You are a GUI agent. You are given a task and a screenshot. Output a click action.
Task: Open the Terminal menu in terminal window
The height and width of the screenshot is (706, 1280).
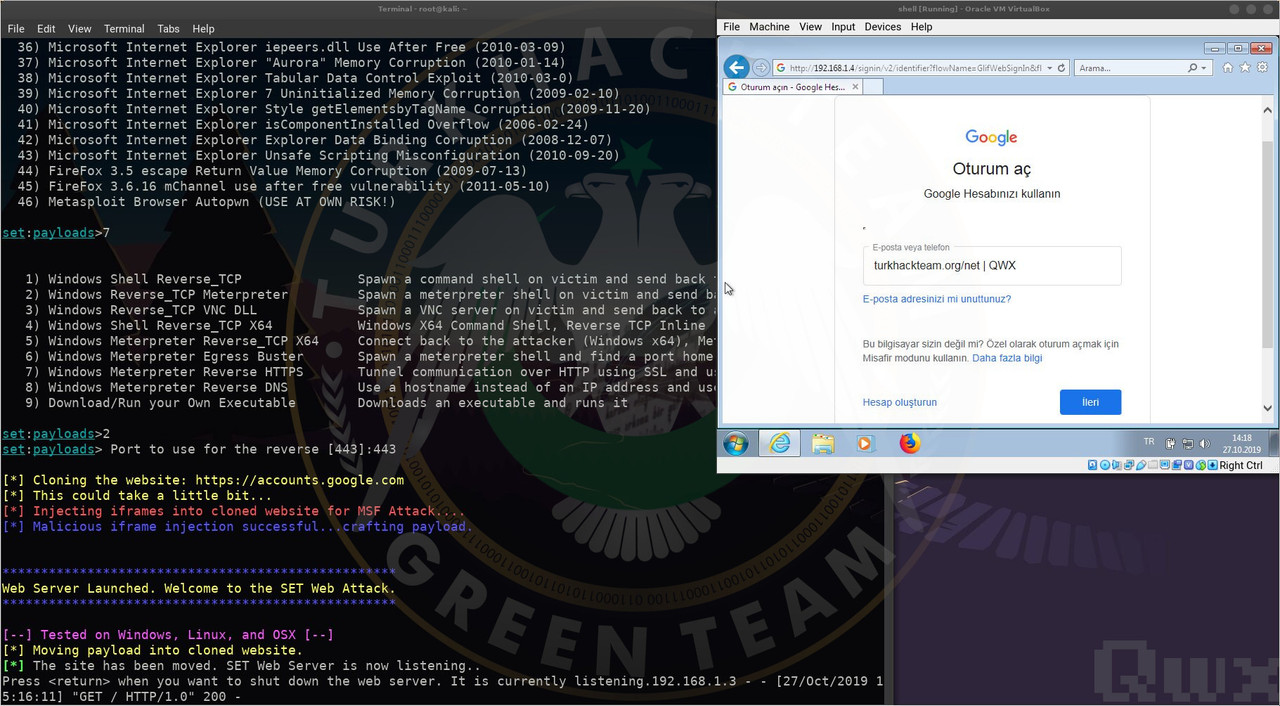click(124, 29)
